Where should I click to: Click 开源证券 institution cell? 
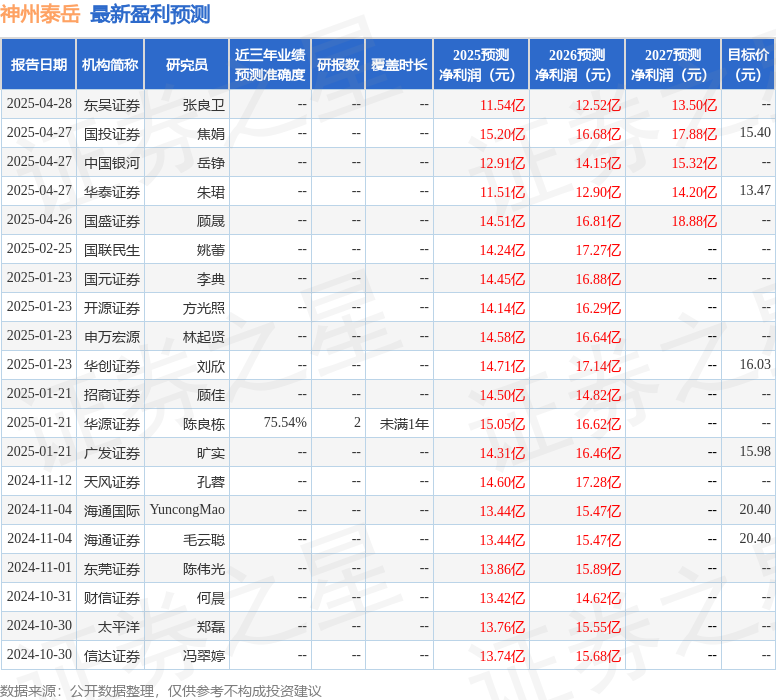(x=112, y=308)
